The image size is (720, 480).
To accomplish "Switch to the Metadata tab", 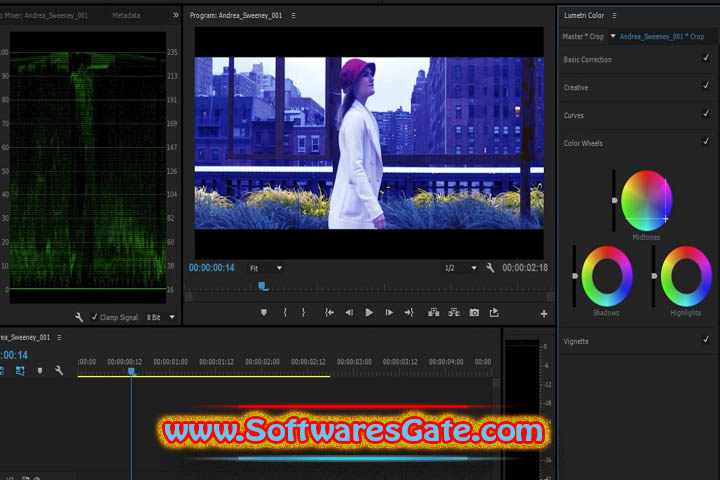I will [126, 16].
